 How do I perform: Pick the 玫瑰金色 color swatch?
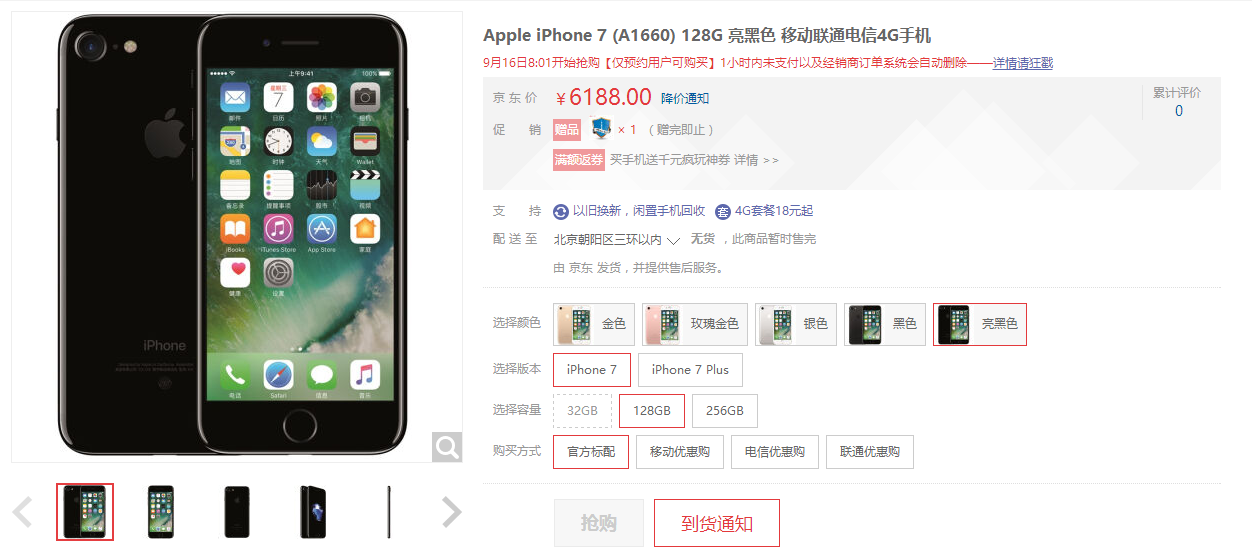pos(694,324)
